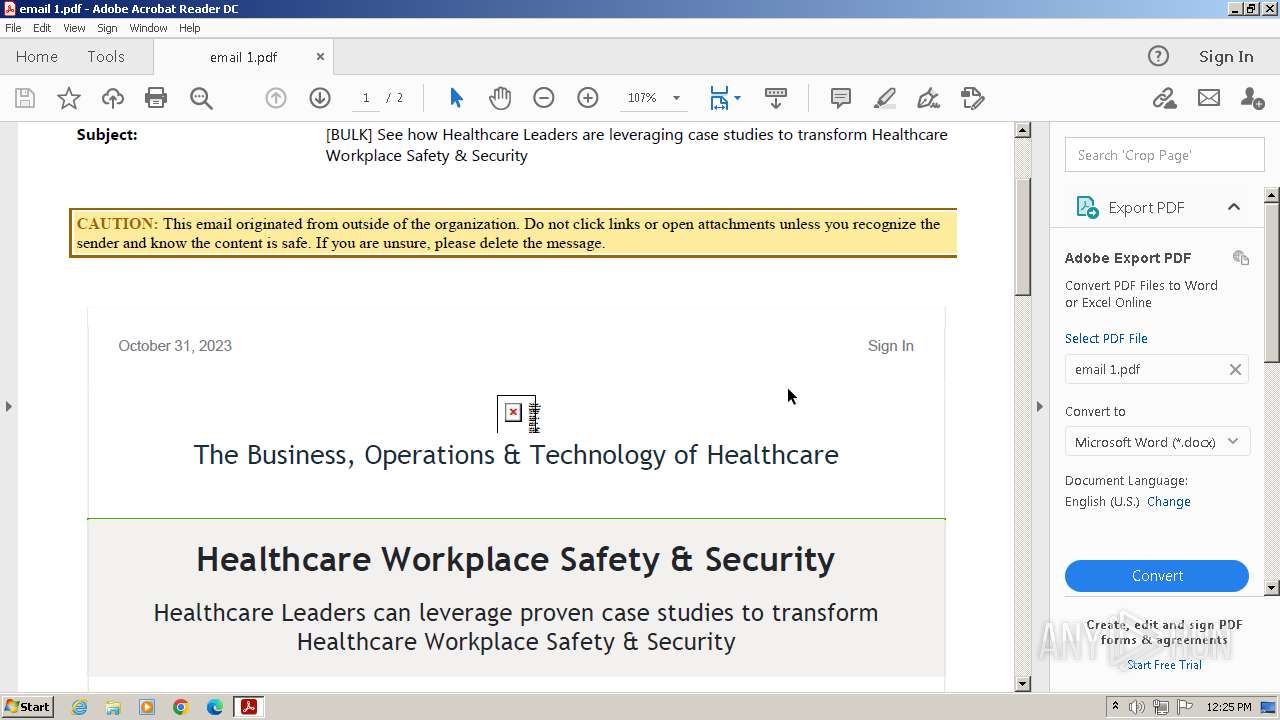The width and height of the screenshot is (1280, 720).
Task: Click the document scrollbar down arrow
Action: pos(1022,684)
